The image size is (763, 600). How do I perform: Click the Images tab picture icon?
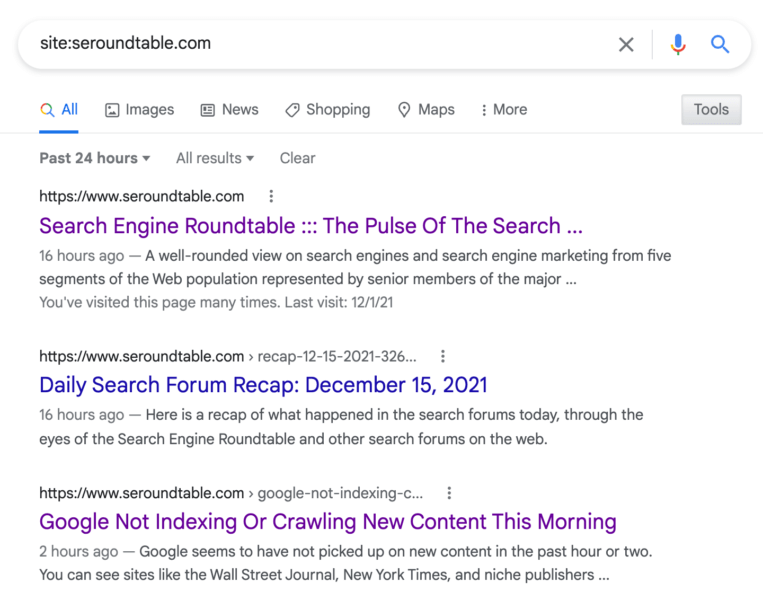[x=112, y=110]
